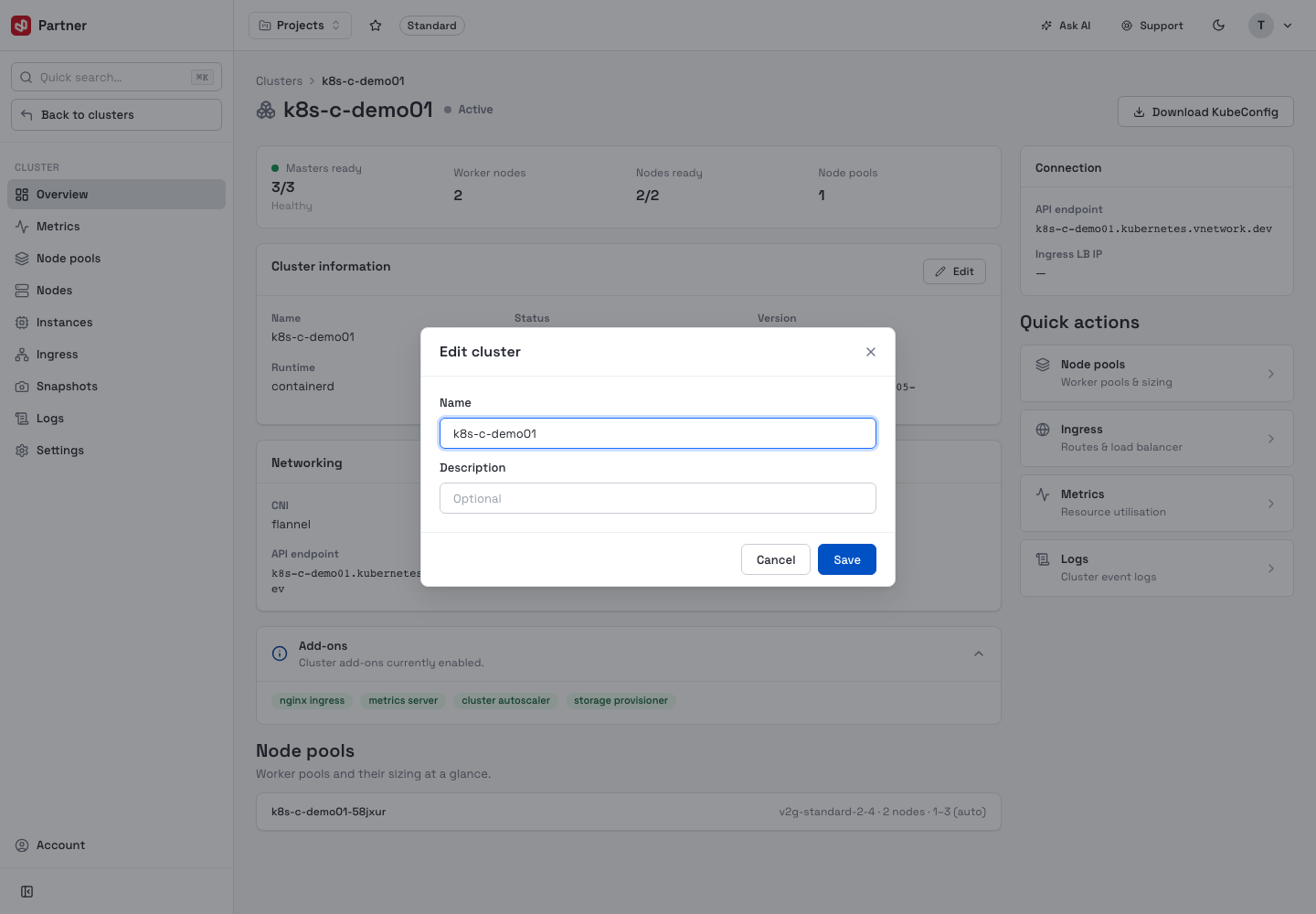
Task: Open the Projects dropdown
Action: point(300,26)
